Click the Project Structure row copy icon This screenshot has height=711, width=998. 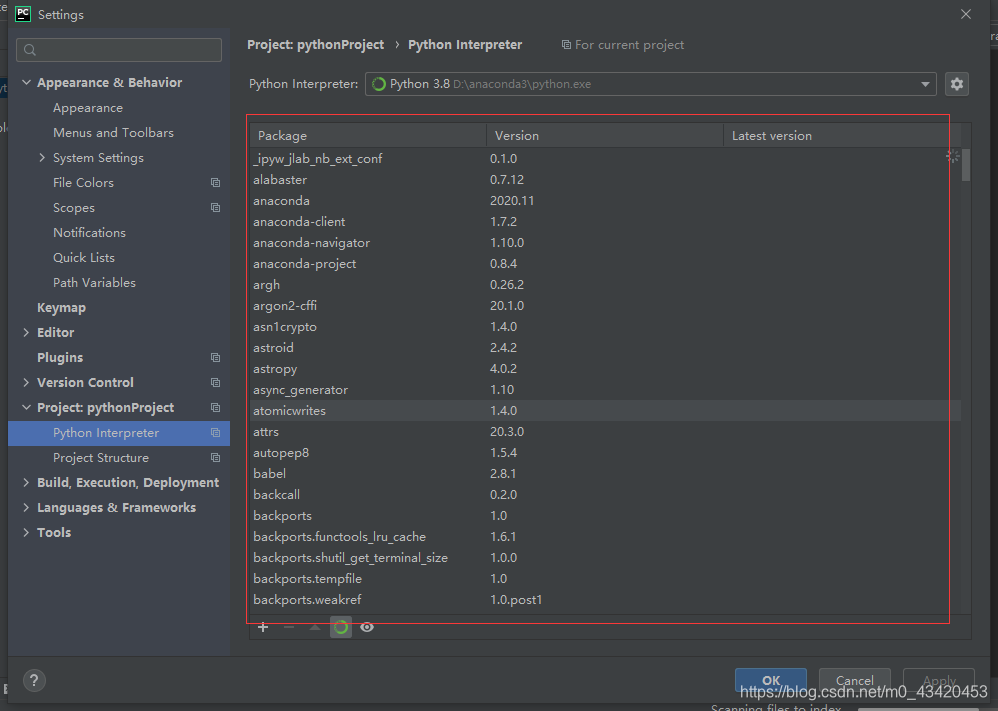215,458
